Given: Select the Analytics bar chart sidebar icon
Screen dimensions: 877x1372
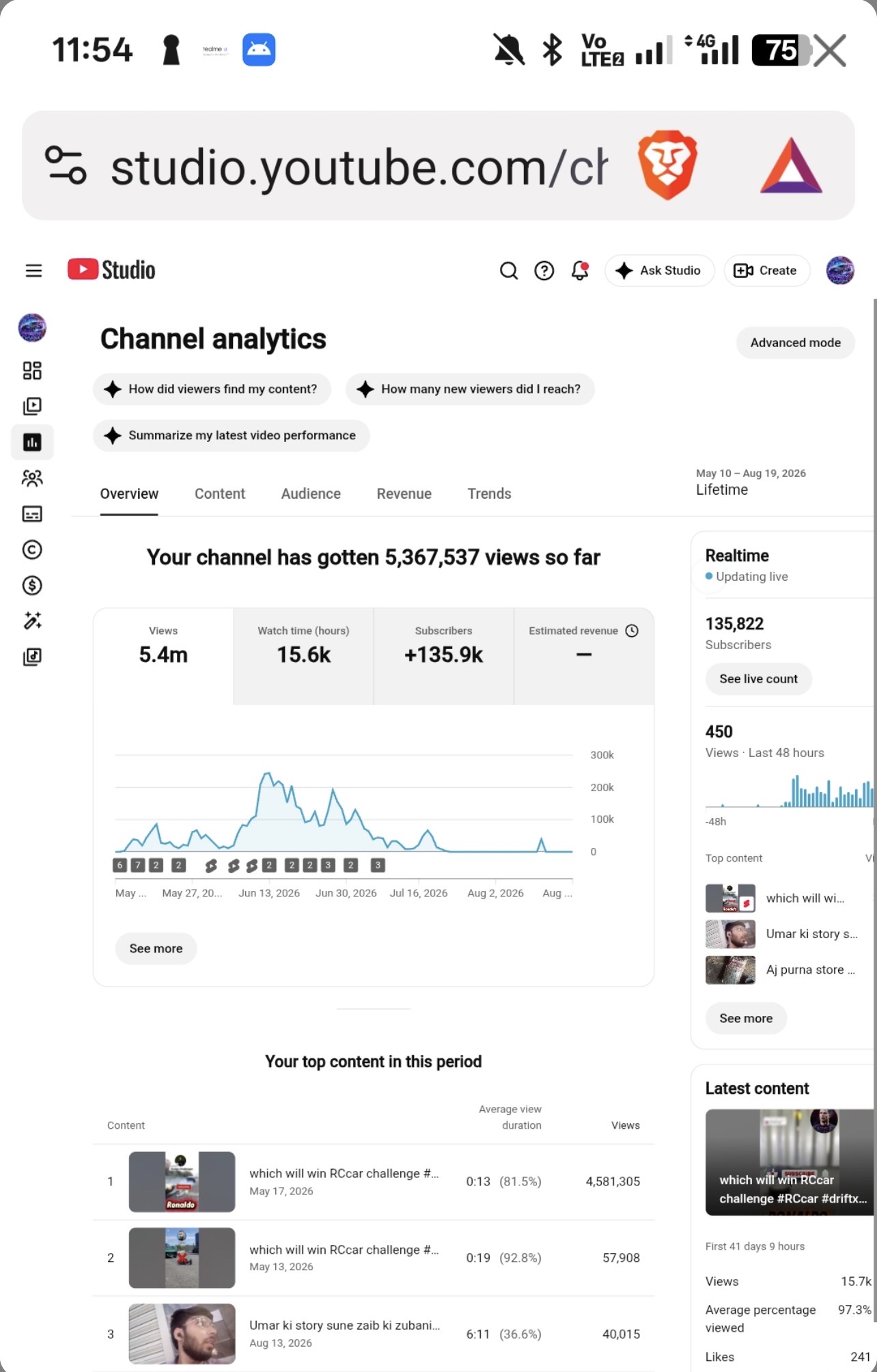Looking at the screenshot, I should point(32,442).
